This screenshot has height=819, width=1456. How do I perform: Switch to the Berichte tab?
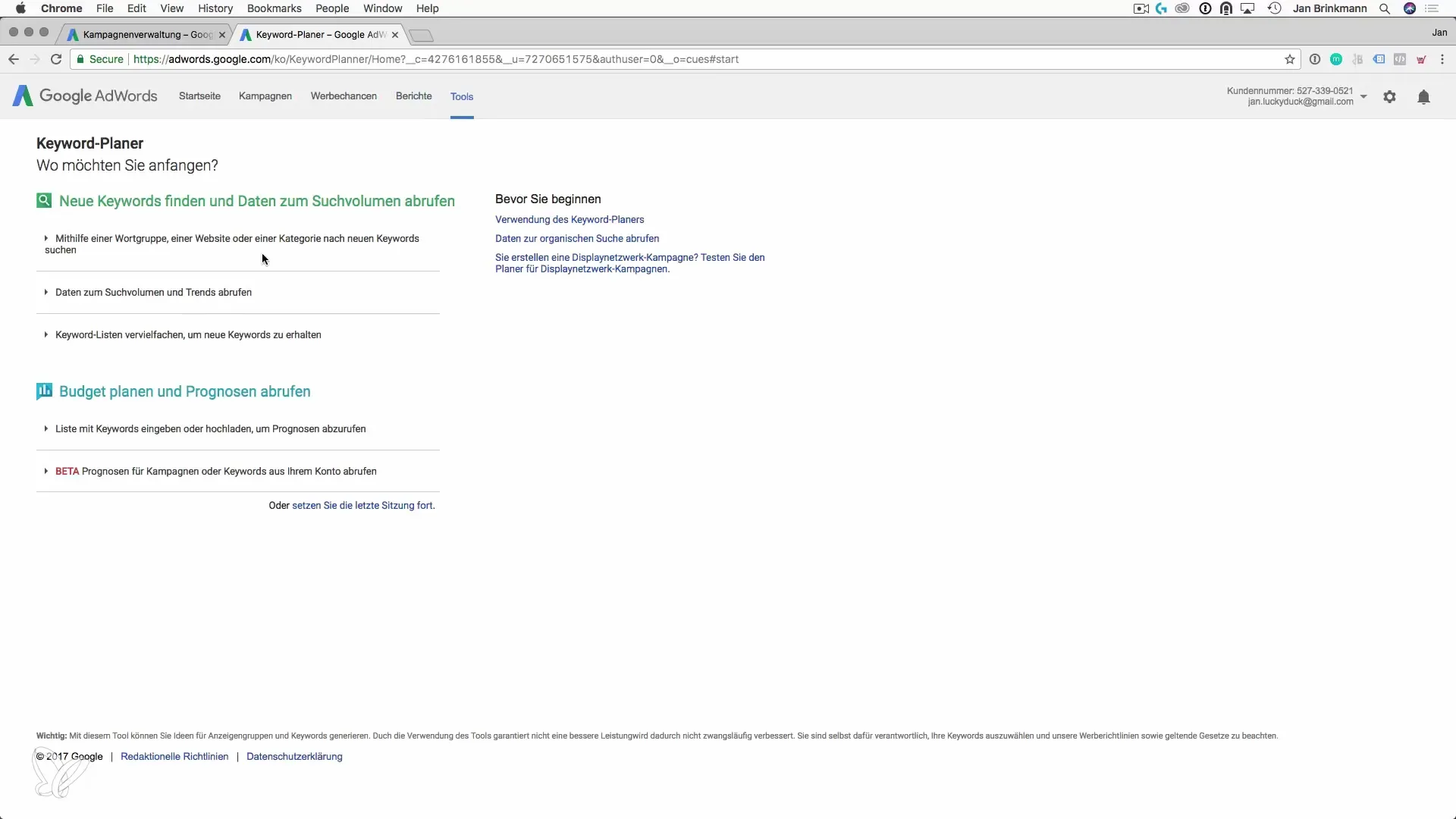(x=413, y=96)
